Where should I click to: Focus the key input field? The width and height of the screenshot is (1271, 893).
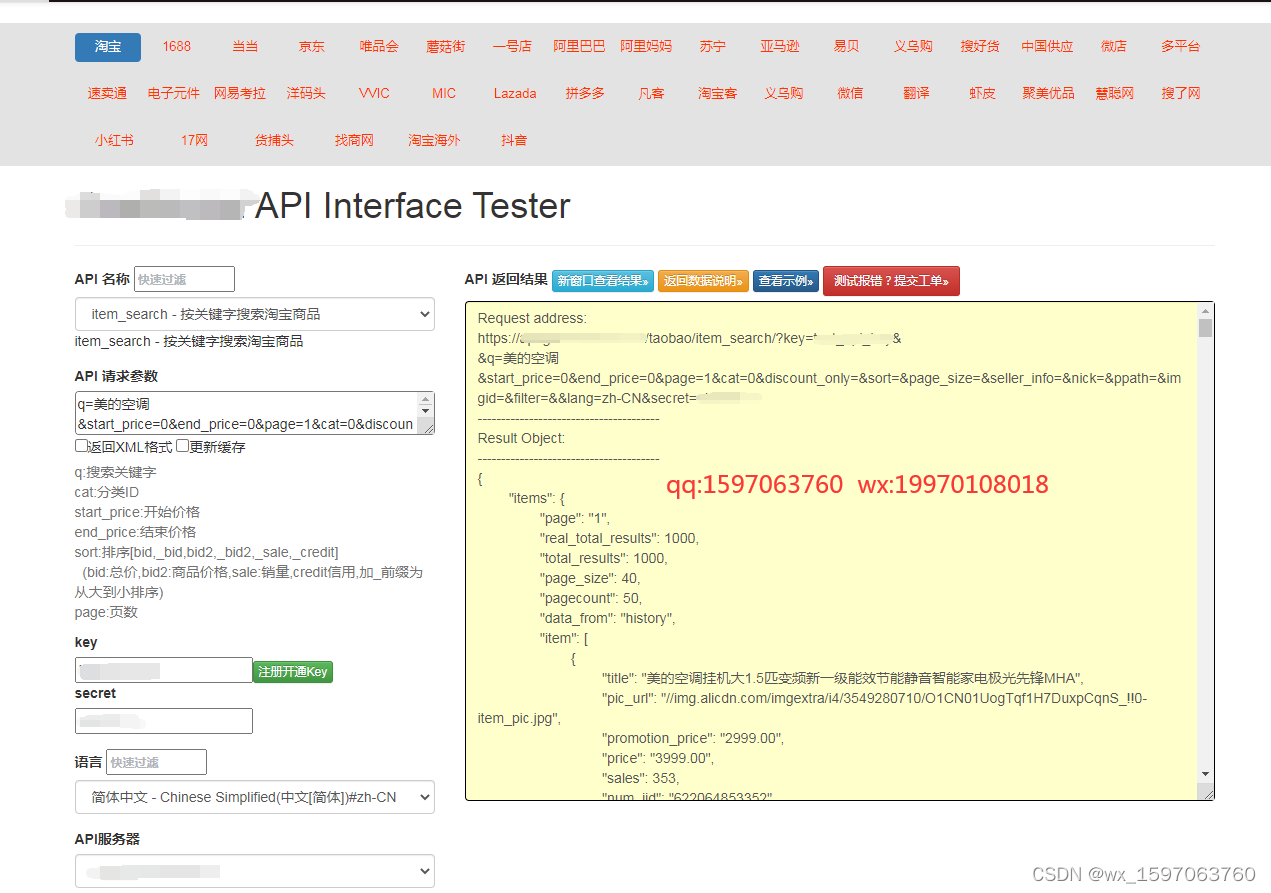[164, 670]
